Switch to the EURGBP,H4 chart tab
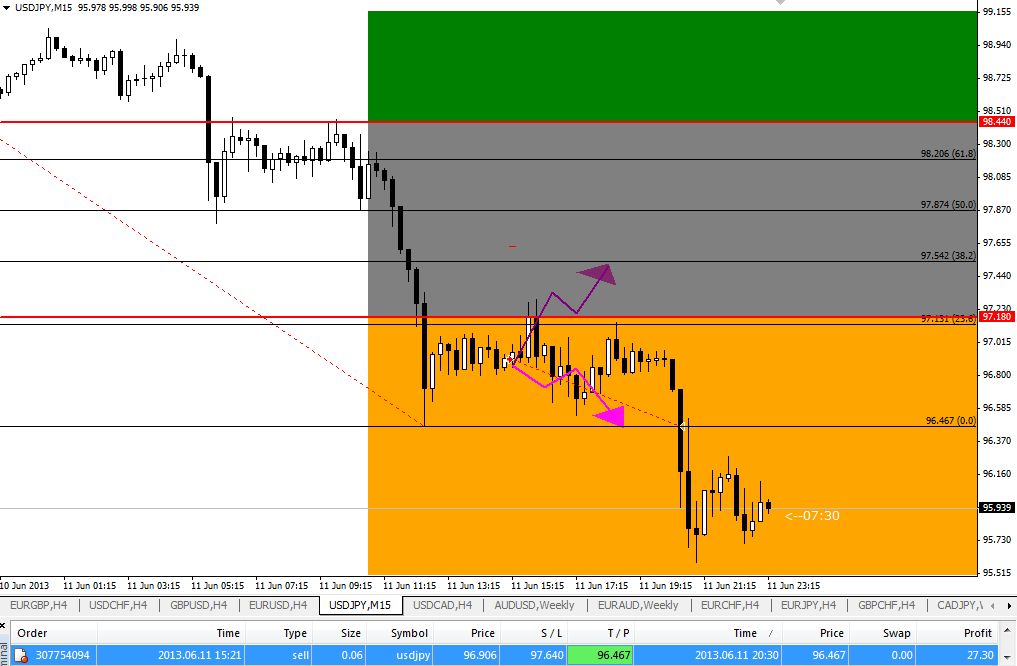1017x666 pixels. pyautogui.click(x=40, y=605)
